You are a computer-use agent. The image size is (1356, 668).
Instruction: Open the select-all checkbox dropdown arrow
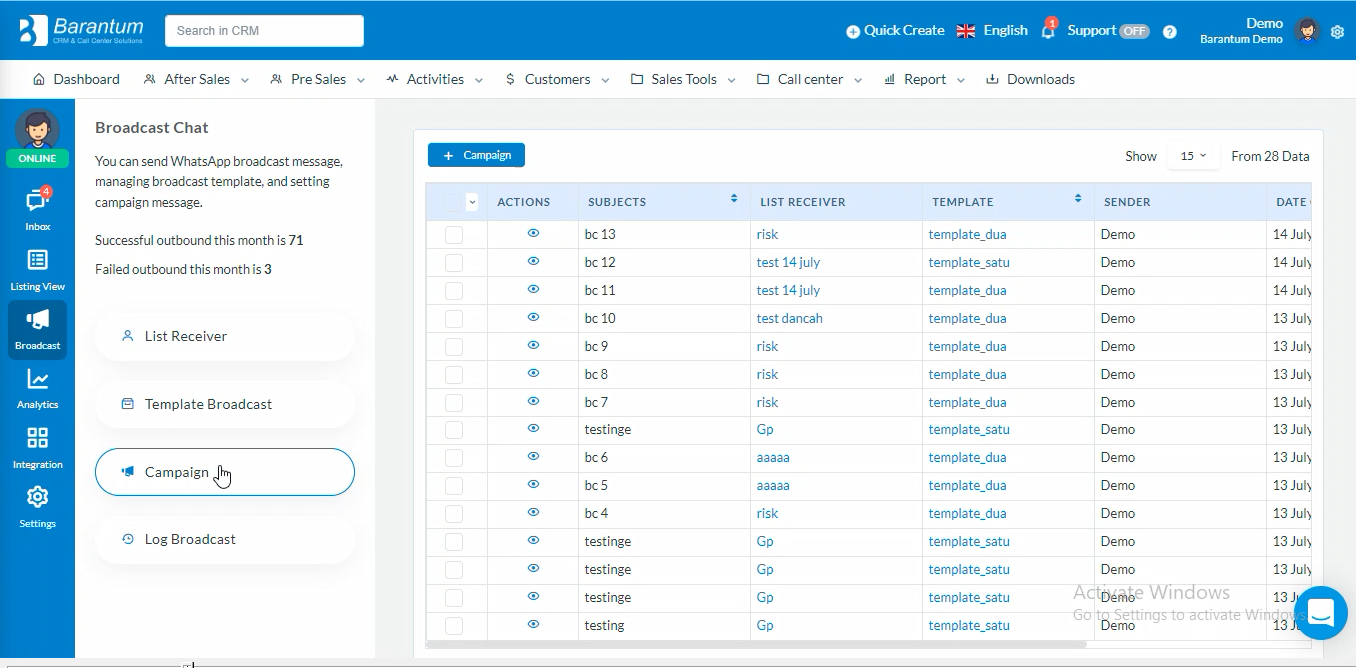472,202
